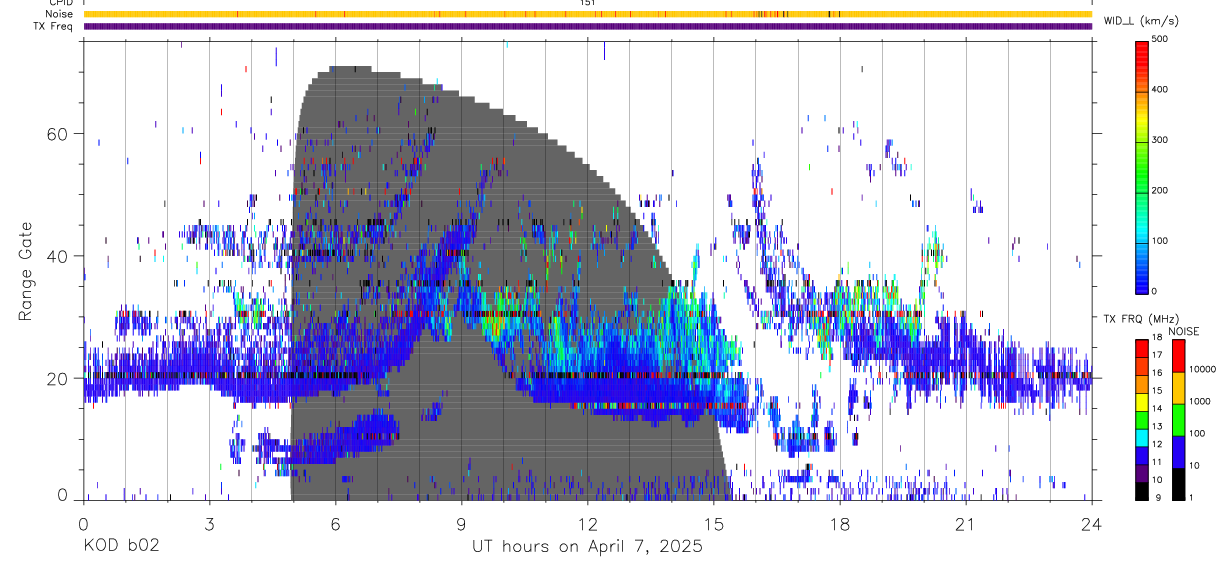This screenshot has width=1228, height=567.
Task: Pick the green swatch in NOISE legend
Action: 1179,420
